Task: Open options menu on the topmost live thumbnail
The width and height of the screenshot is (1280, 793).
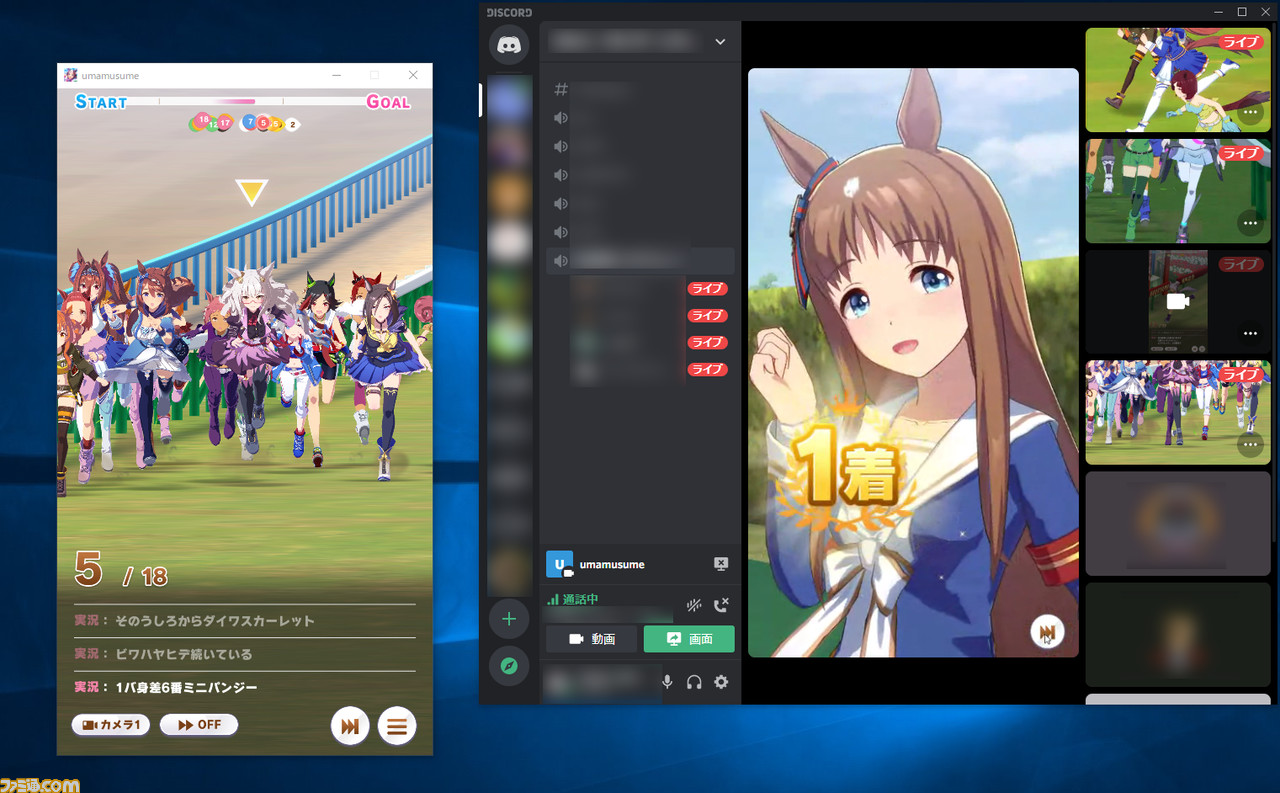Action: (1250, 112)
